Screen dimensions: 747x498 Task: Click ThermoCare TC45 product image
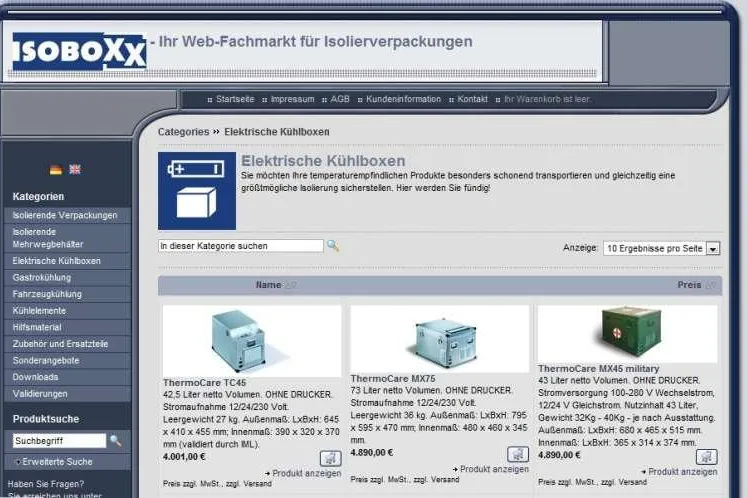pyautogui.click(x=252, y=340)
